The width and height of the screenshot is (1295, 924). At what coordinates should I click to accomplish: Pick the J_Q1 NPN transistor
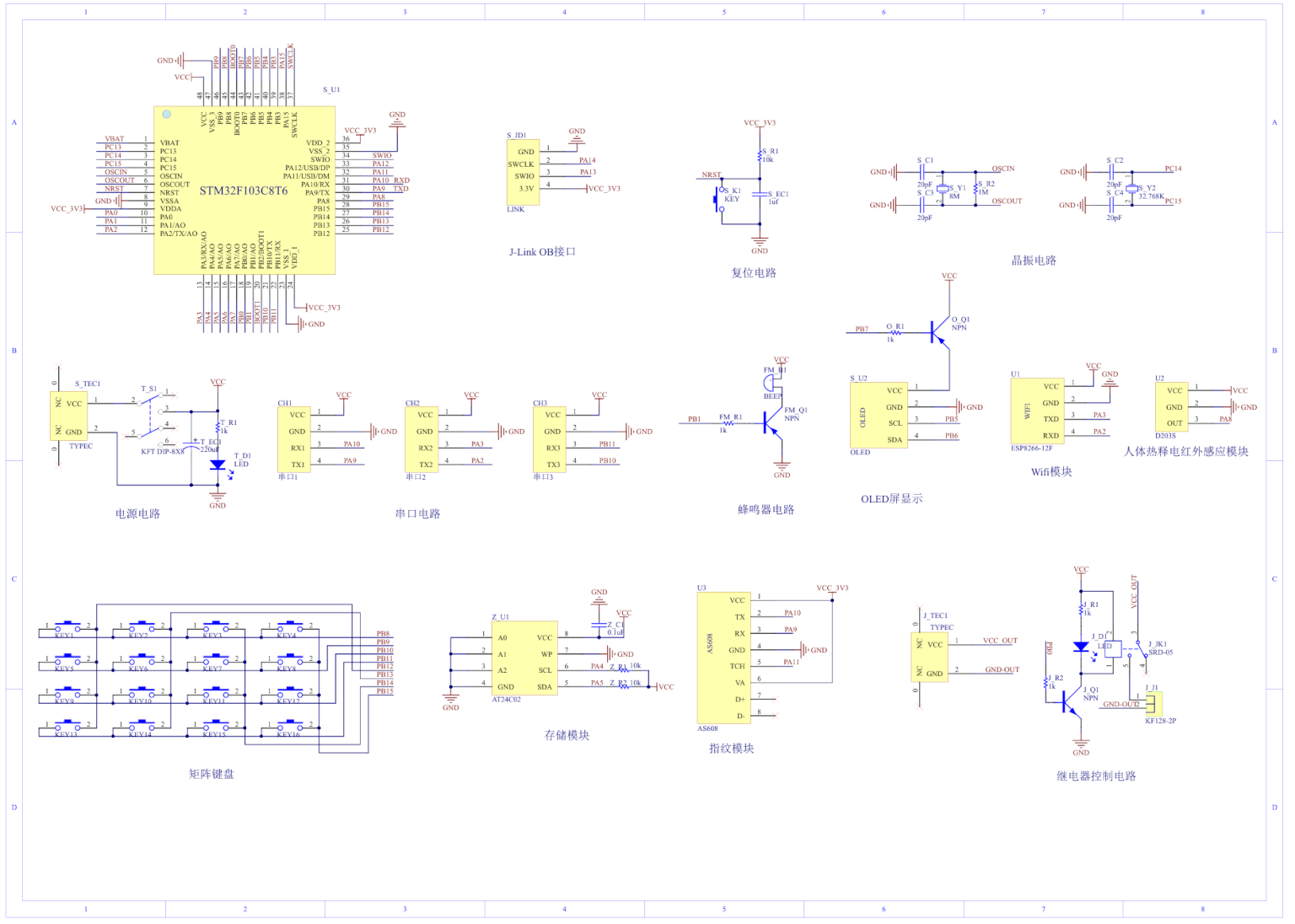pyautogui.click(x=1072, y=701)
